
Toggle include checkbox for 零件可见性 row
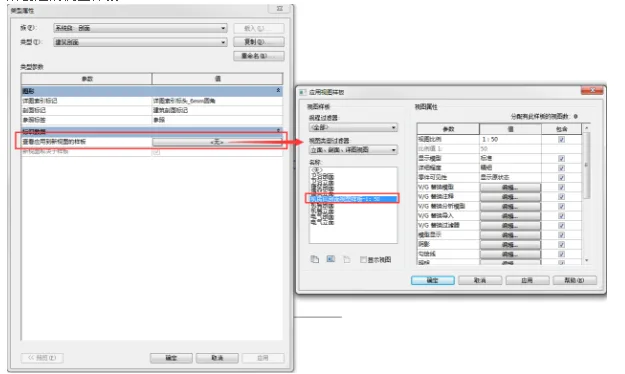pos(562,177)
